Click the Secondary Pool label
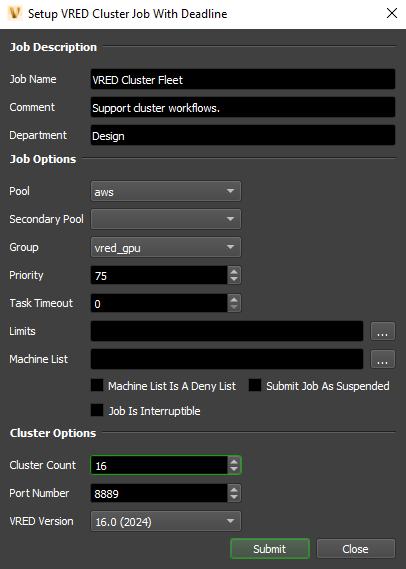 (x=46, y=219)
